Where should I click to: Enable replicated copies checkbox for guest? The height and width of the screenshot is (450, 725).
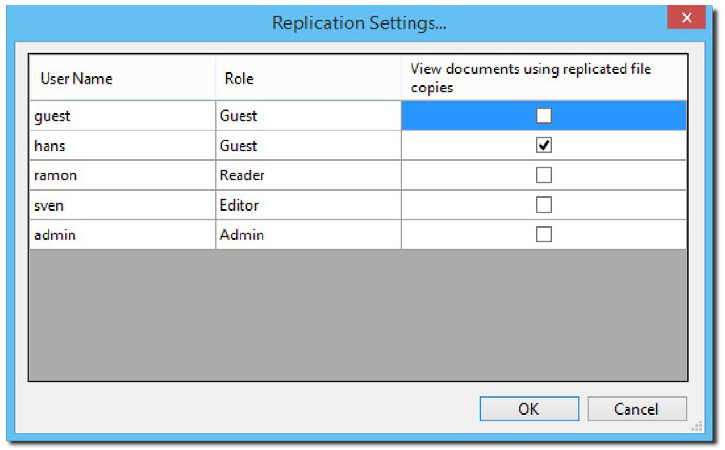click(544, 116)
